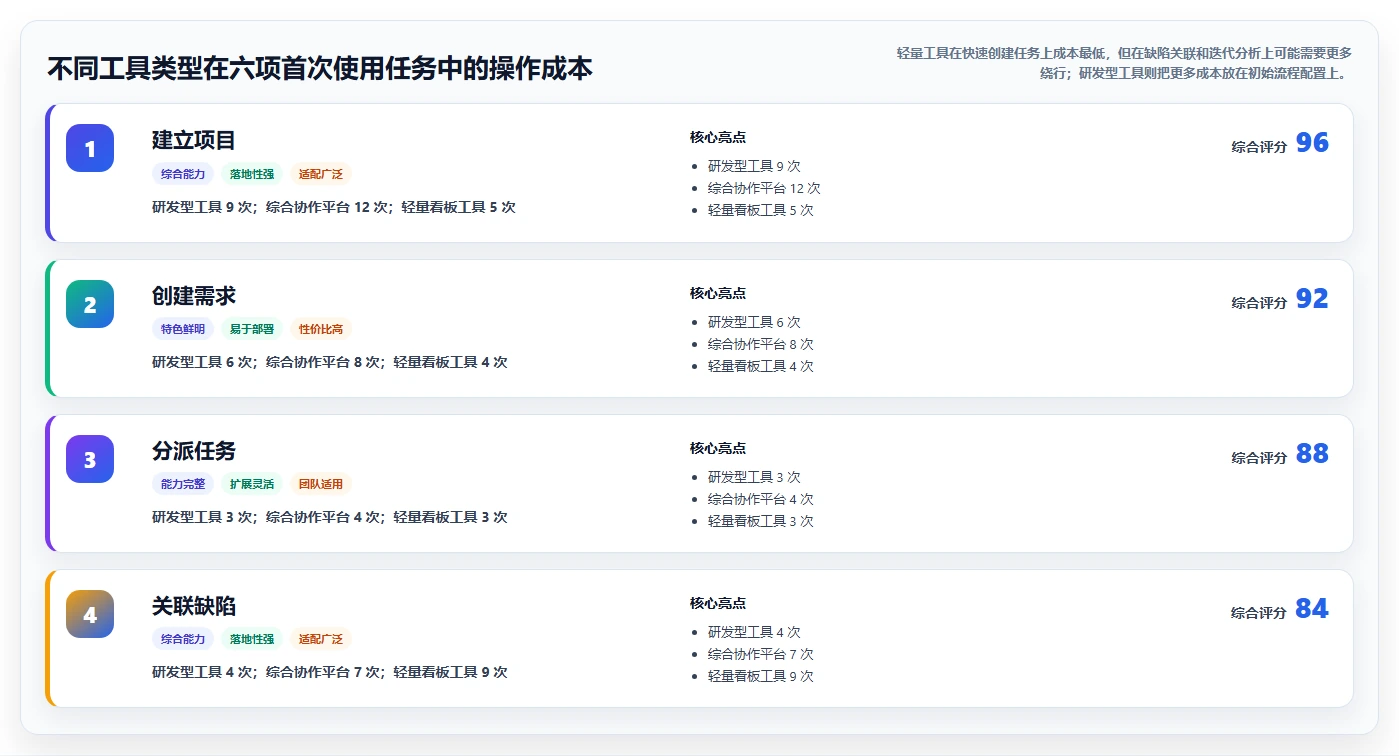The height and width of the screenshot is (756, 1399).
Task: Open the 关联缺陷 card title
Action: pyautogui.click(x=194, y=605)
